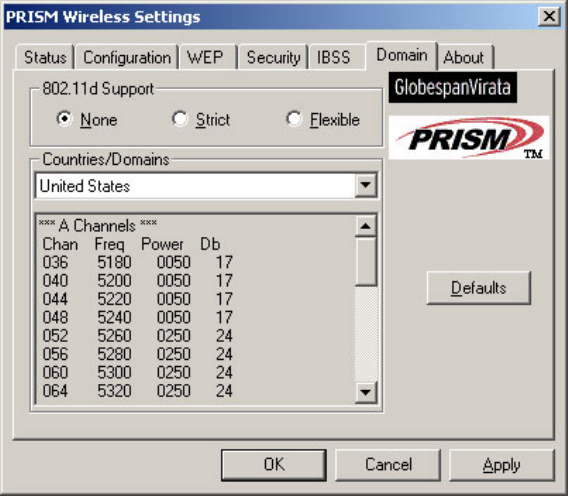Close the PRISM Wireless Settings window
568x496 pixels.
(x=549, y=16)
